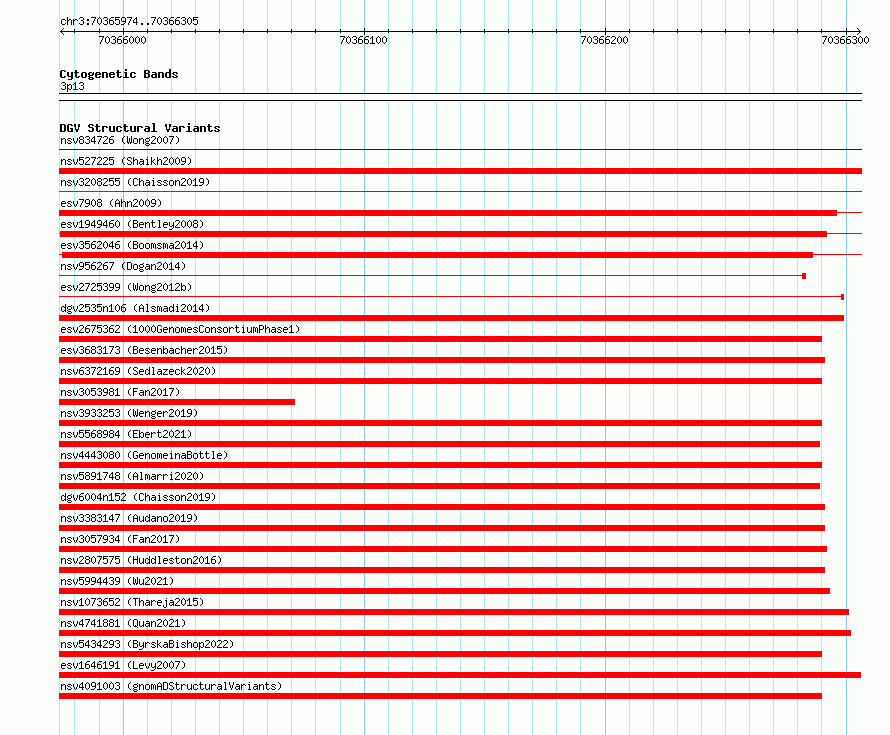Image resolution: width=890 pixels, height=735 pixels.
Task: Select variant label nsv3933253 (Wenger2019)
Action: [x=129, y=413]
